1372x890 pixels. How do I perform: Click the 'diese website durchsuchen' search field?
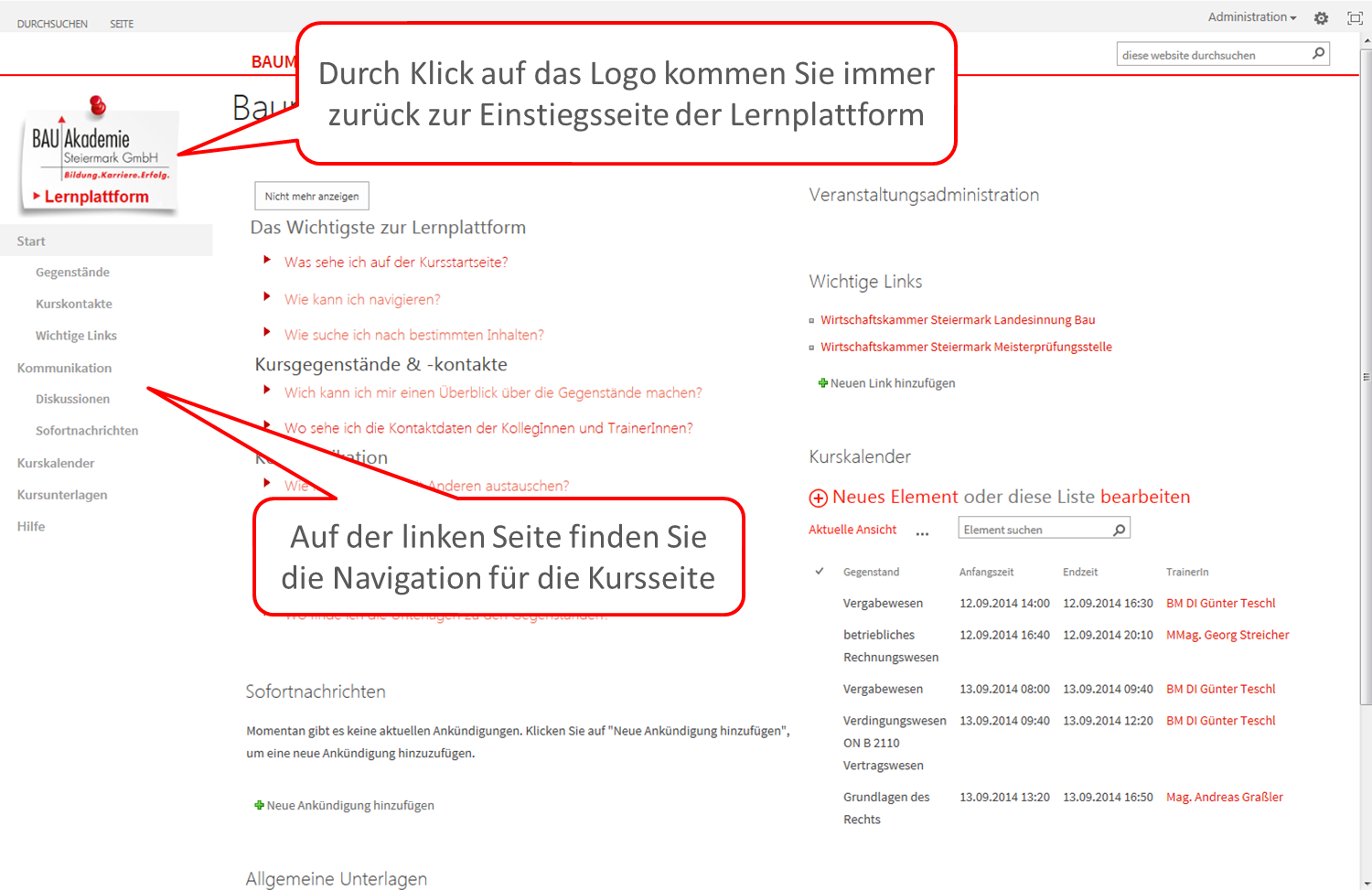pos(1214,55)
